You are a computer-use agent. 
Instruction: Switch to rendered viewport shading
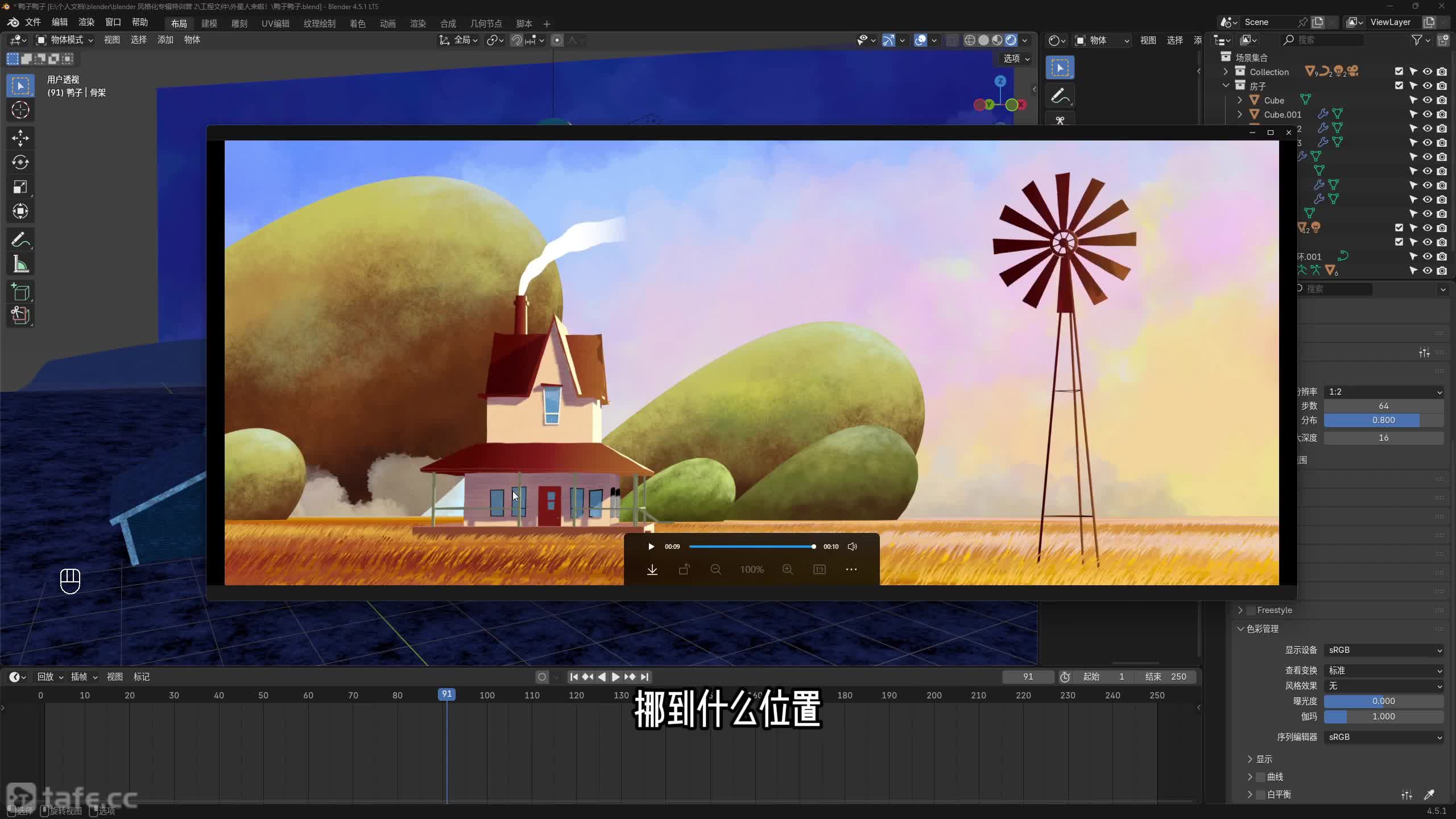pyautogui.click(x=1011, y=40)
